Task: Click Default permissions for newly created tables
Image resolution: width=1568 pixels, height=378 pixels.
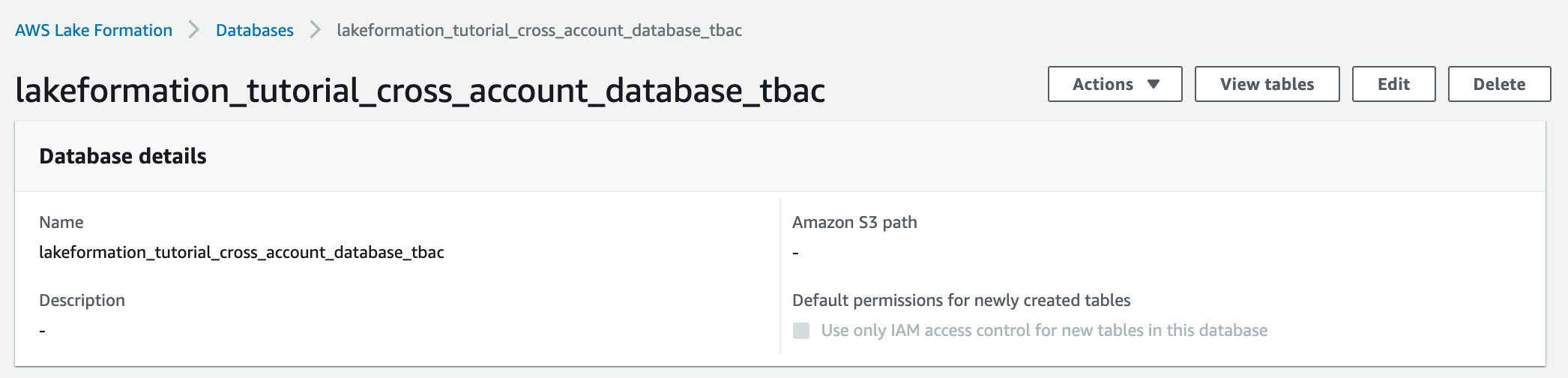Action: pos(961,300)
